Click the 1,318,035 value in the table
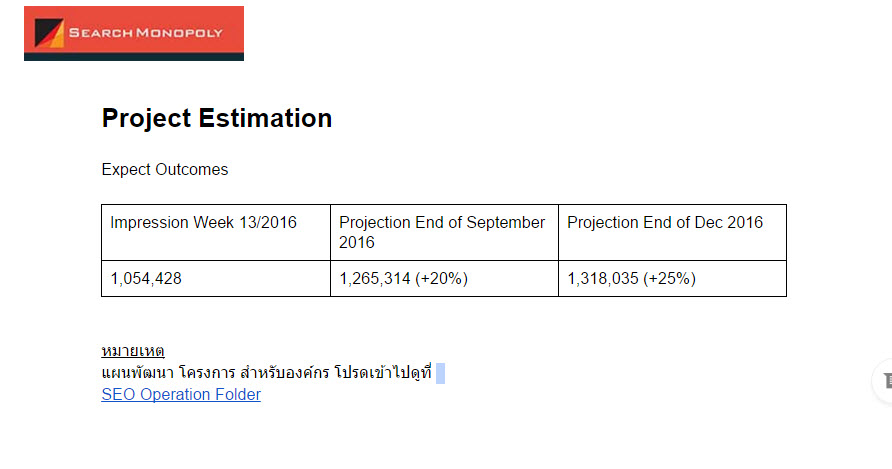892x469 pixels. coord(603,279)
